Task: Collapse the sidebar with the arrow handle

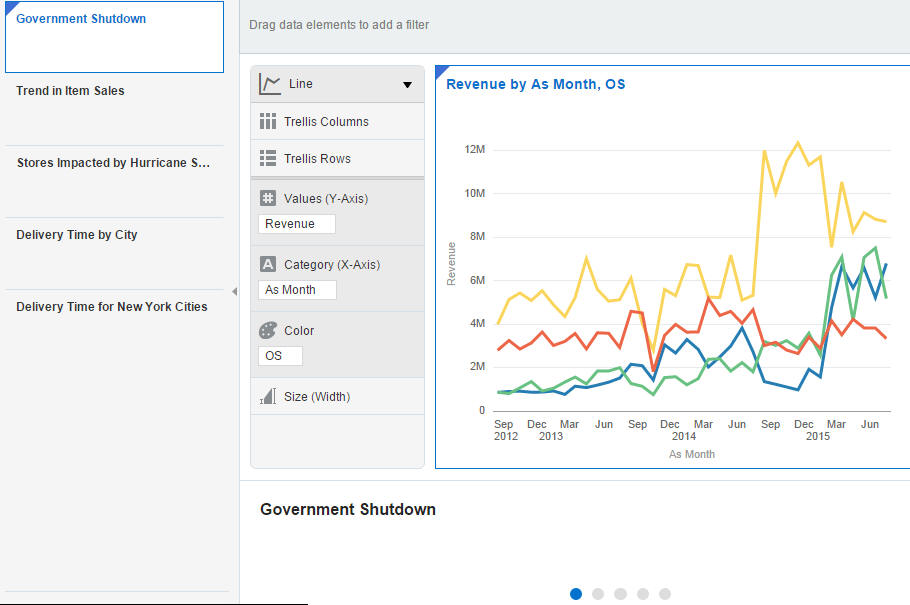Action: (234, 291)
